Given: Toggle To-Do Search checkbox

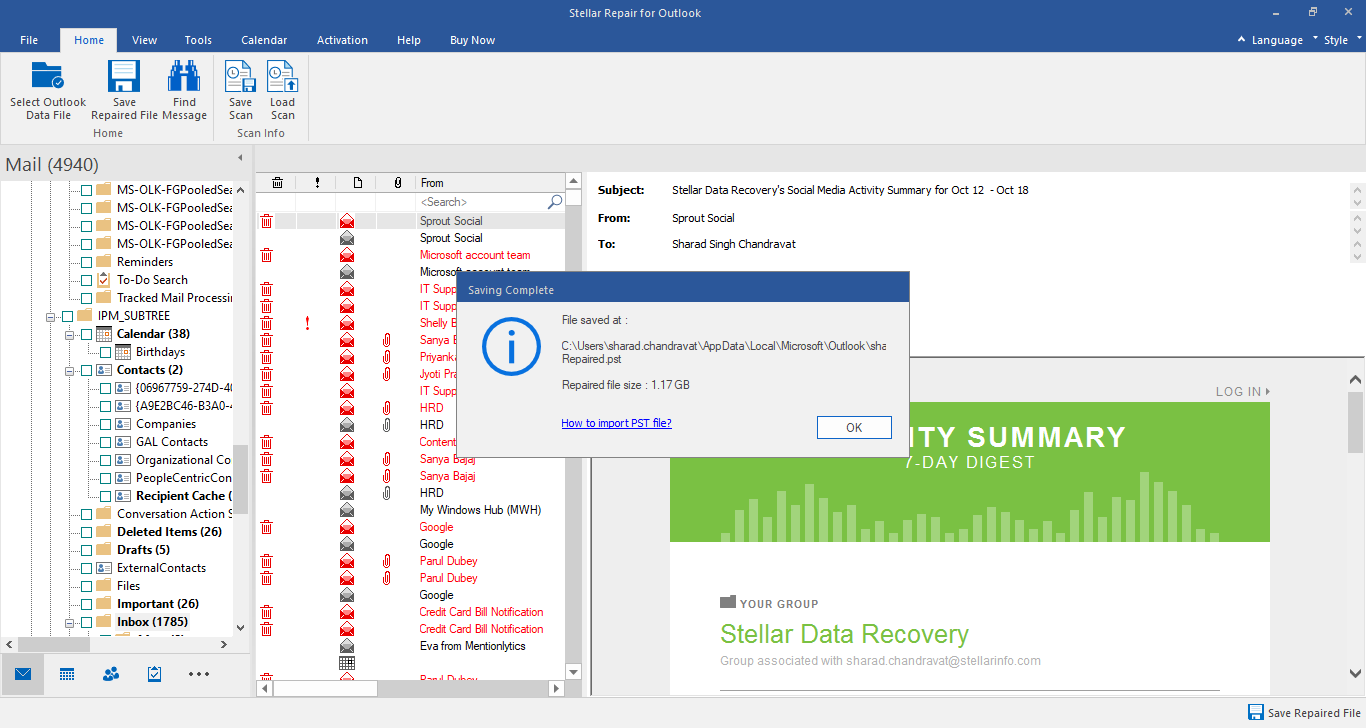Looking at the screenshot, I should pos(86,280).
